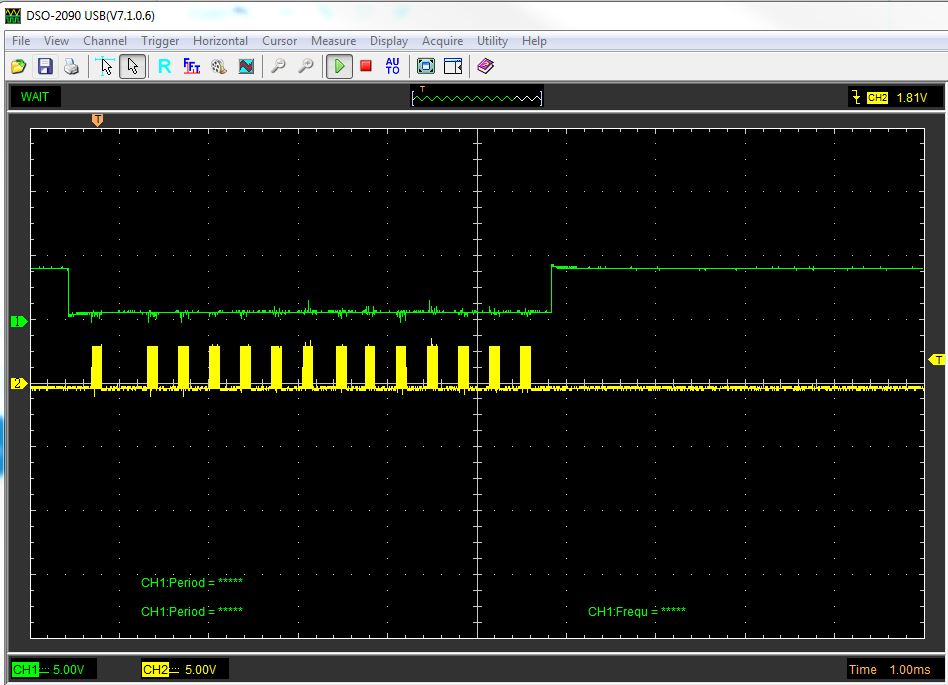The height and width of the screenshot is (685, 948).
Task: Open the Channel menu
Action: click(105, 41)
